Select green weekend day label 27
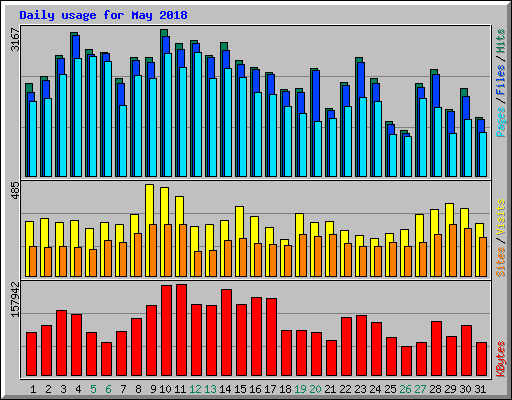512x400 pixels. point(420,389)
